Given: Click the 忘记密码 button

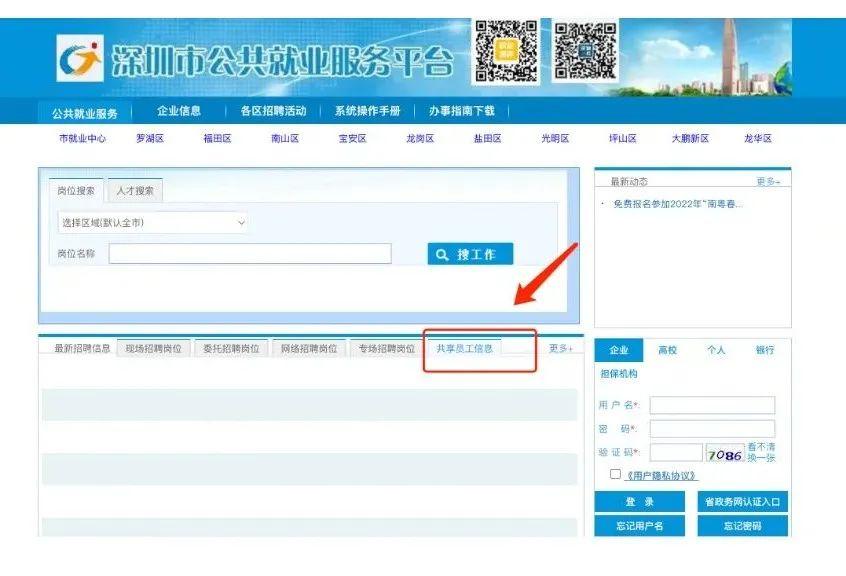Looking at the screenshot, I should [741, 526].
